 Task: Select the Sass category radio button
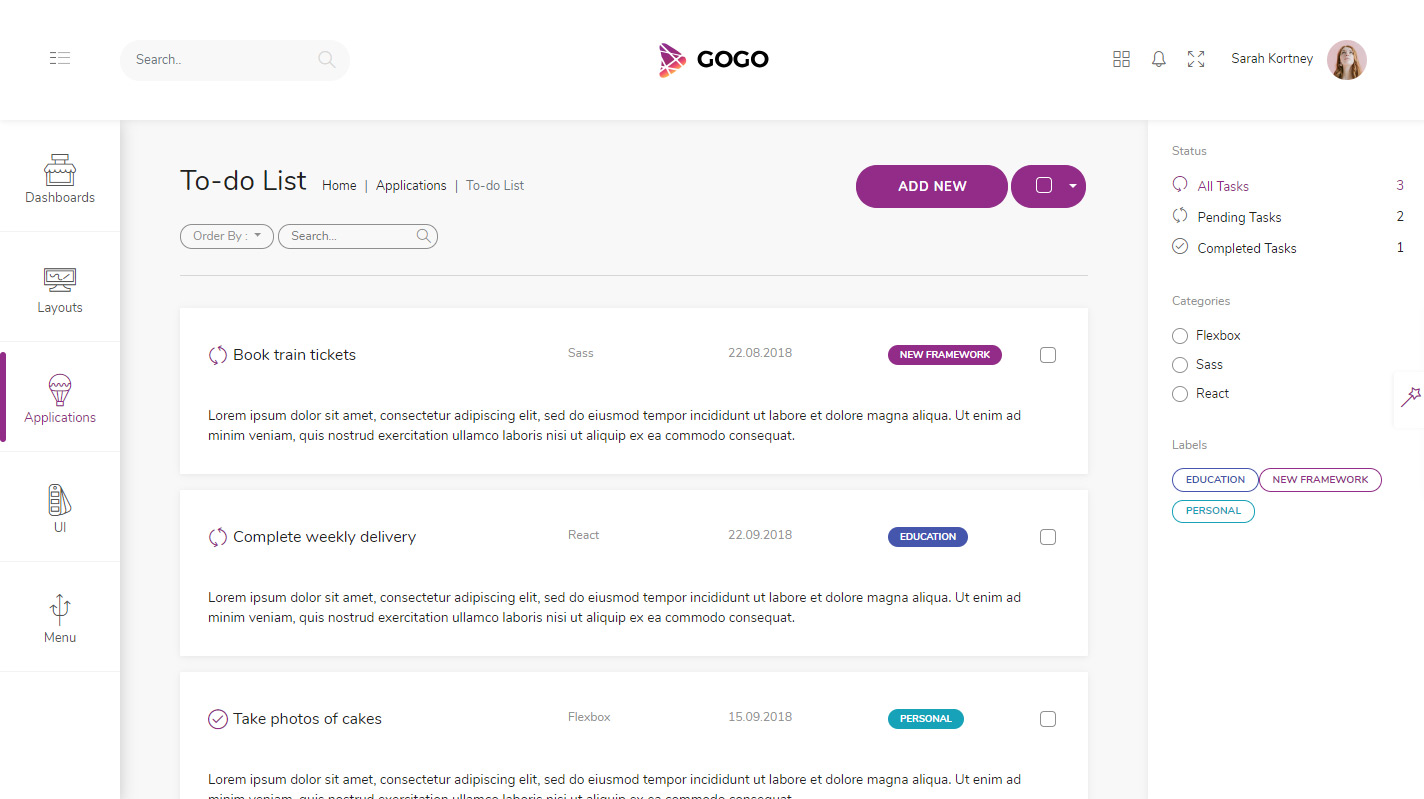(x=1179, y=364)
